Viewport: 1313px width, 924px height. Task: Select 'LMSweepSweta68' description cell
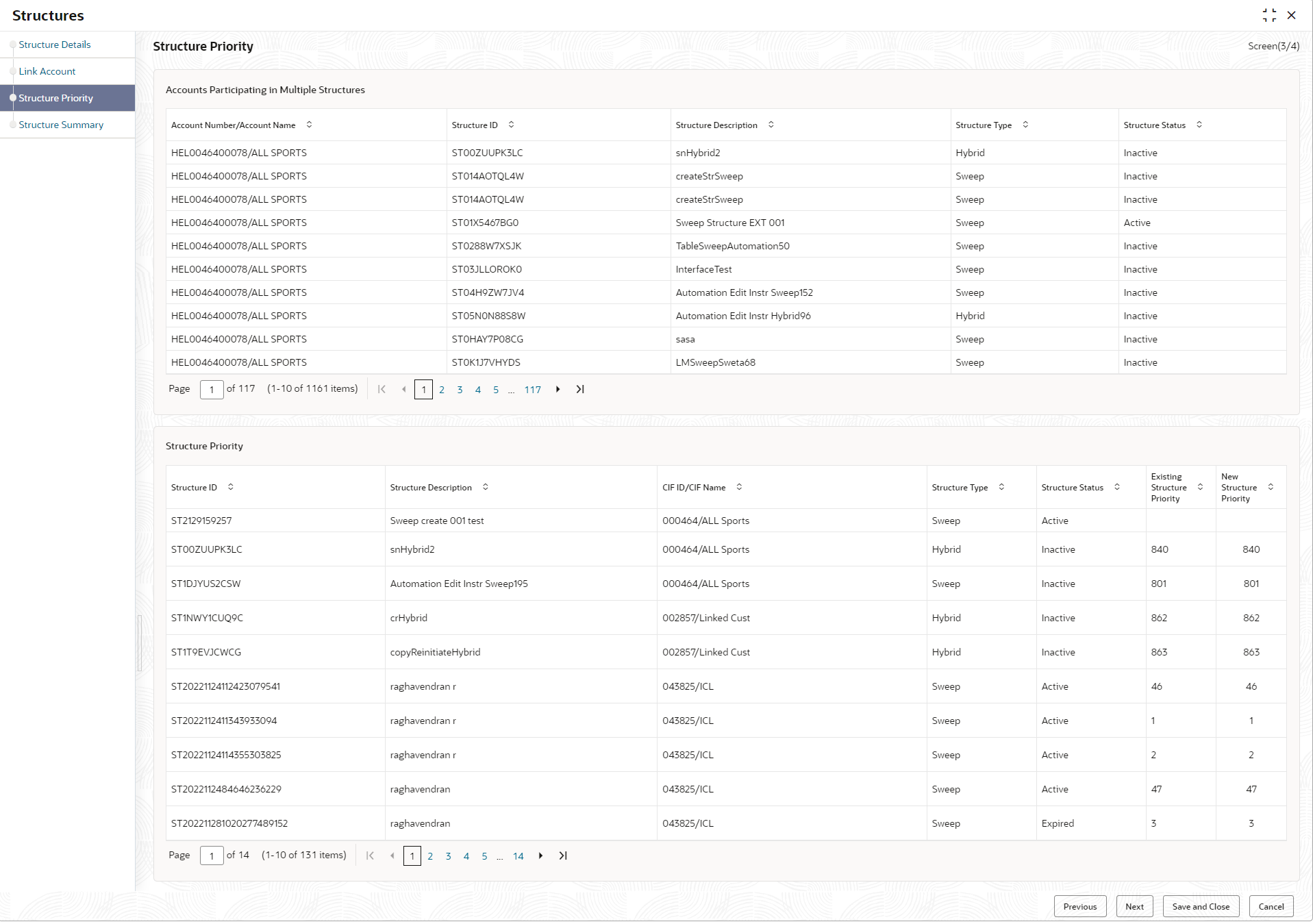810,362
